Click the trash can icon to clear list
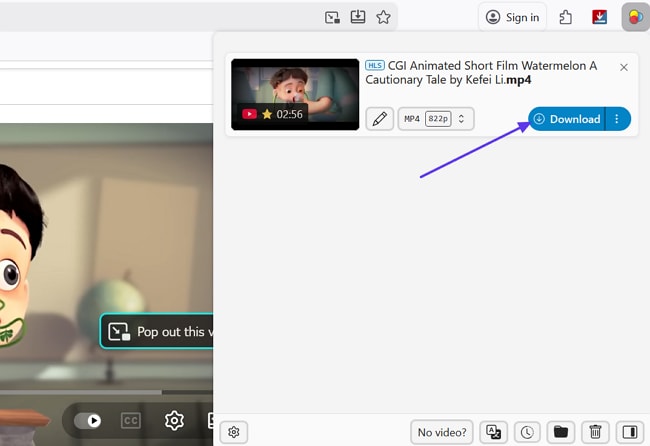 click(595, 432)
